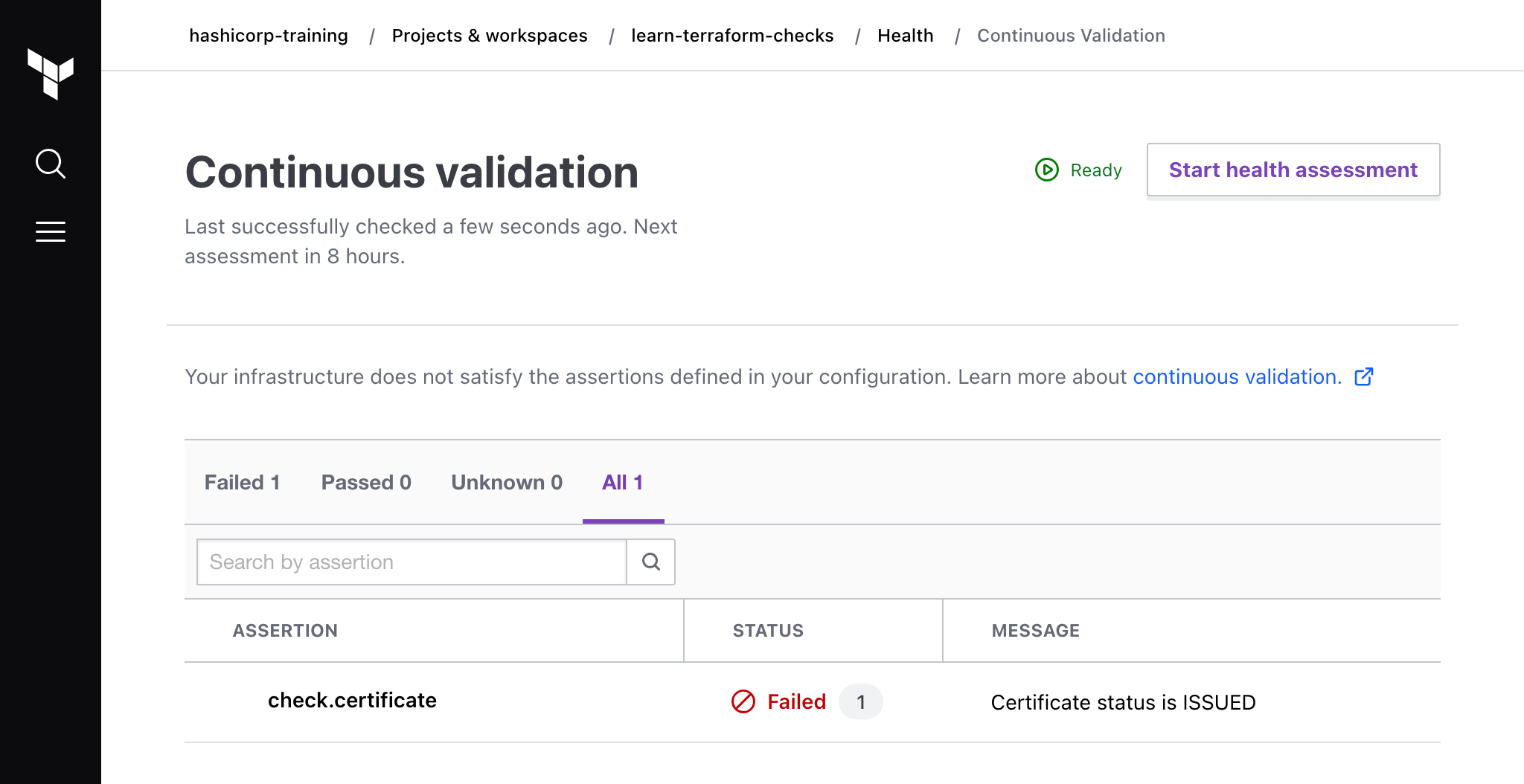The width and height of the screenshot is (1524, 784).
Task: Click the magnifier icon next to assertion search
Action: pyautogui.click(x=650, y=562)
